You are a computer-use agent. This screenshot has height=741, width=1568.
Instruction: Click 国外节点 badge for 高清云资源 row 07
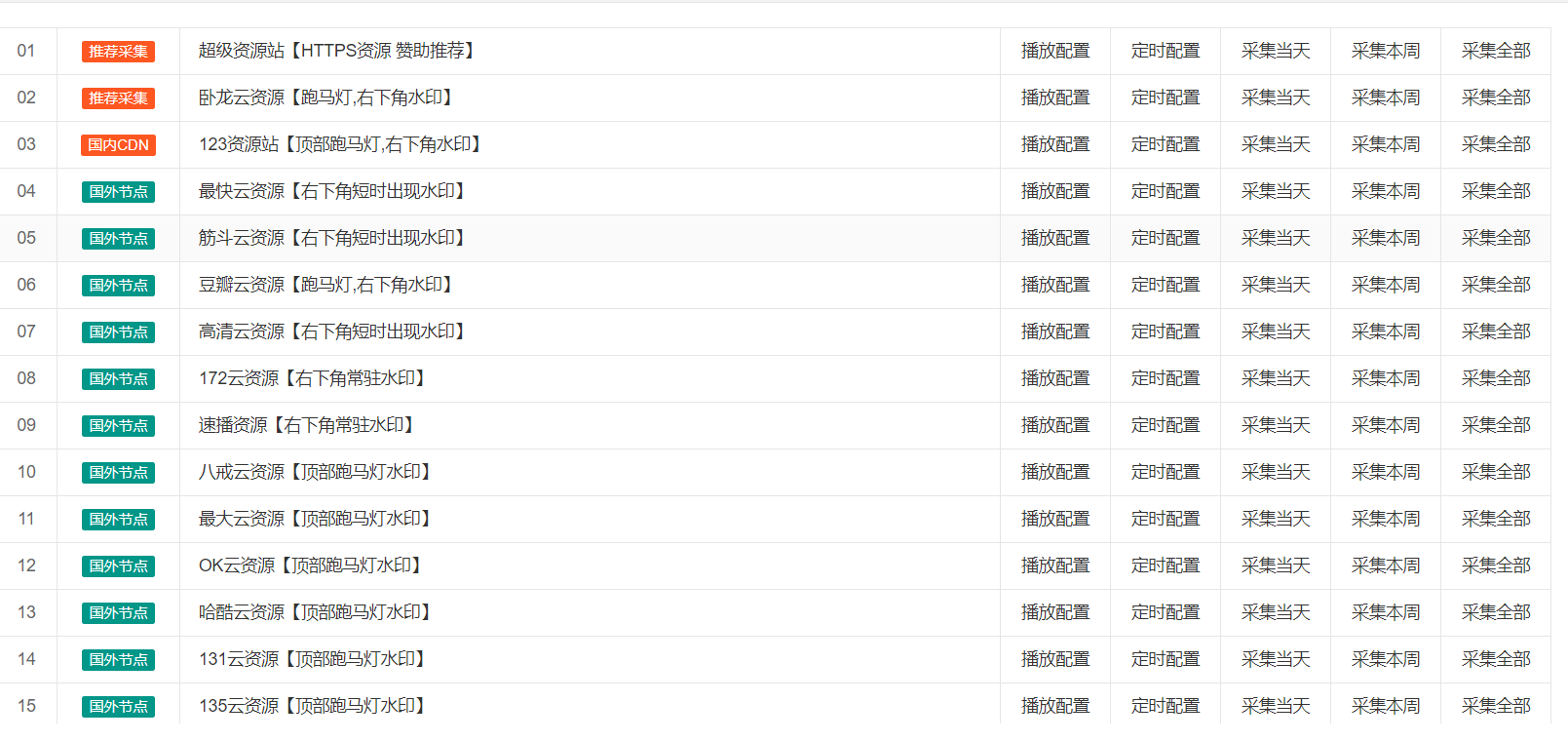click(x=118, y=332)
